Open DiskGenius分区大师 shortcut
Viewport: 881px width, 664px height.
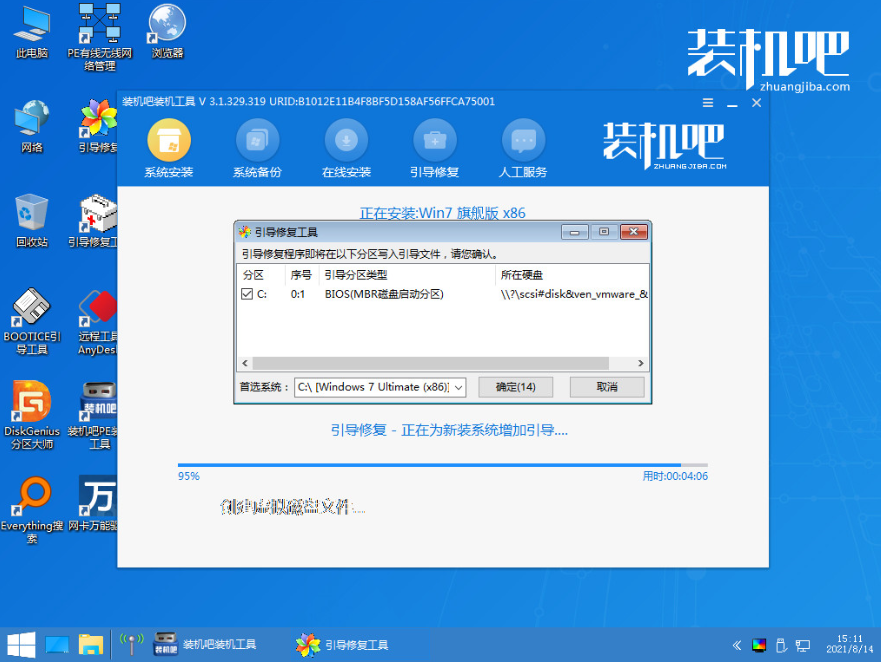pos(32,416)
